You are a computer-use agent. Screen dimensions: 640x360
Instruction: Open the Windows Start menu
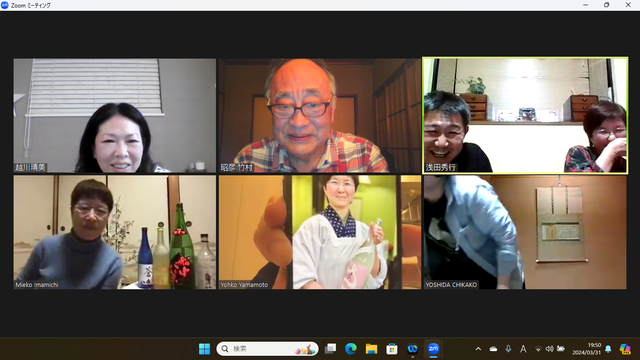[204, 349]
